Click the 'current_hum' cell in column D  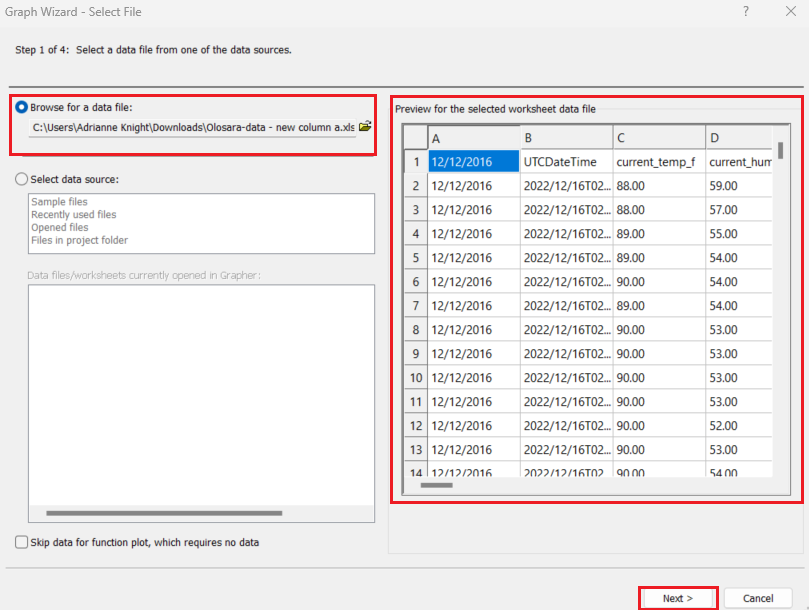click(x=739, y=162)
